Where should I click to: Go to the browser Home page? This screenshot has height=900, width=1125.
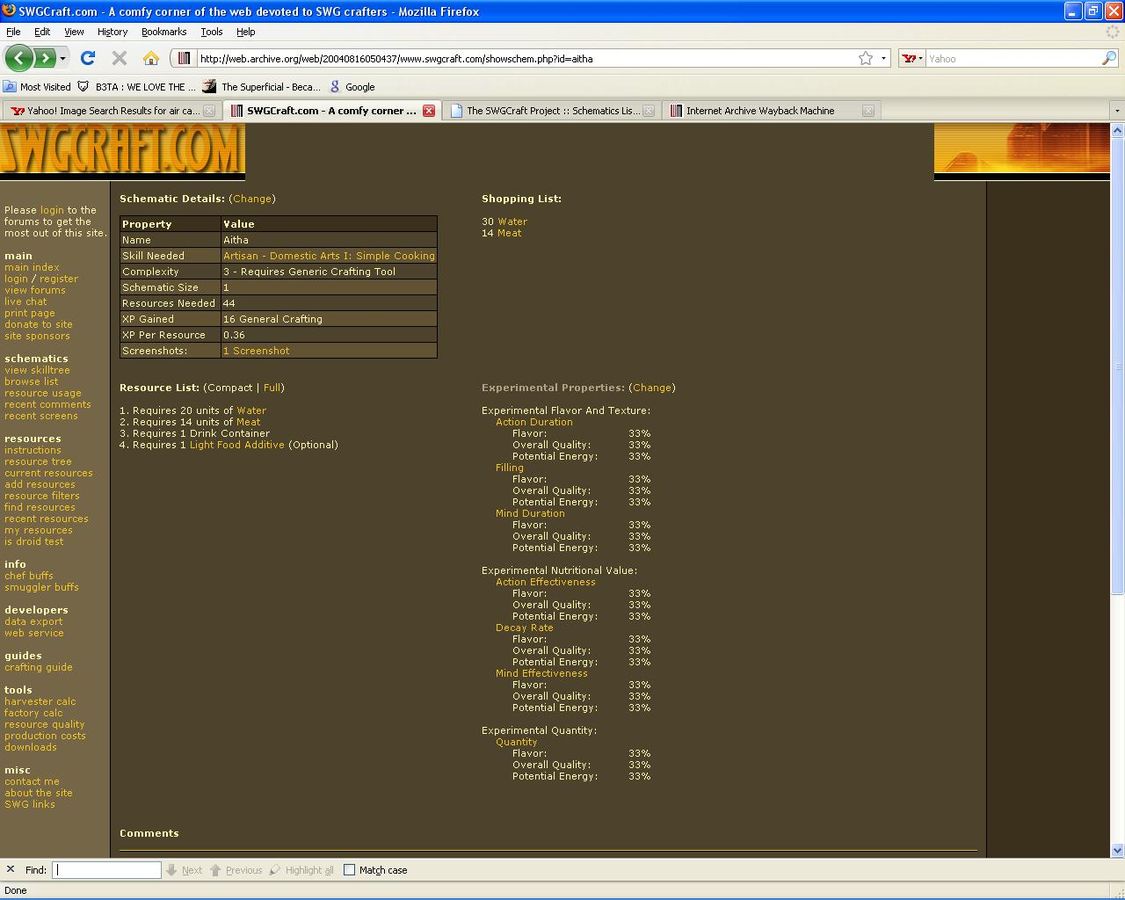click(150, 58)
